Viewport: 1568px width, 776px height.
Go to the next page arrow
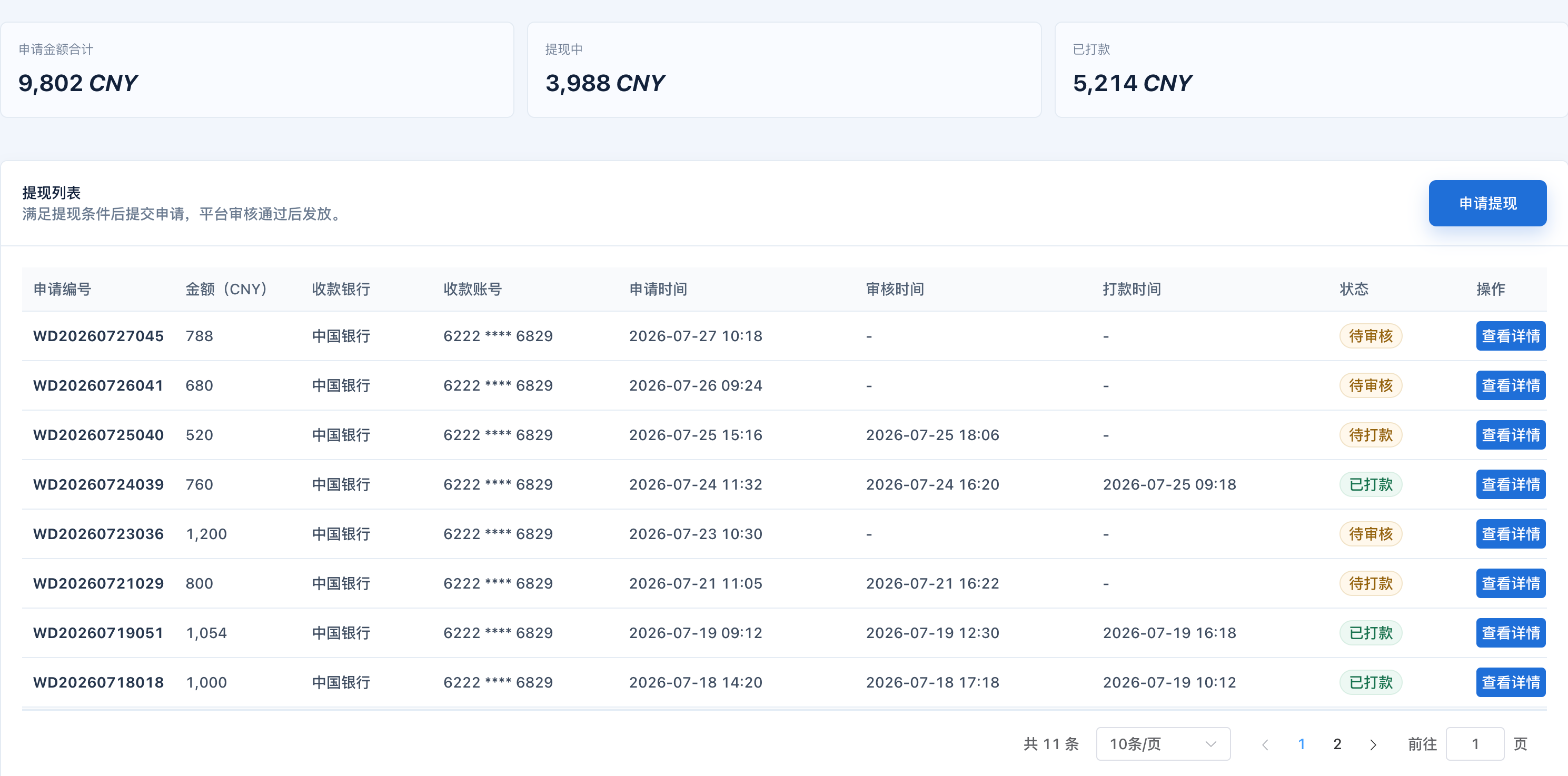click(1373, 744)
